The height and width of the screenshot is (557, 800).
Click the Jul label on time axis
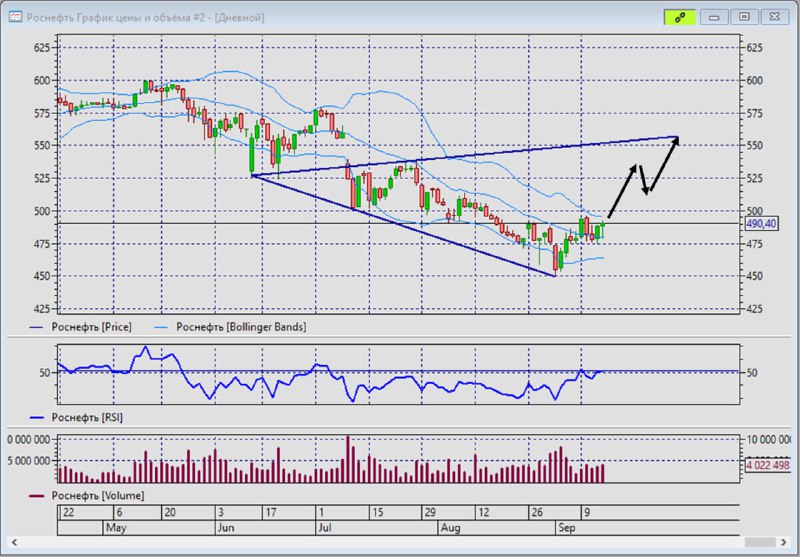[324, 528]
